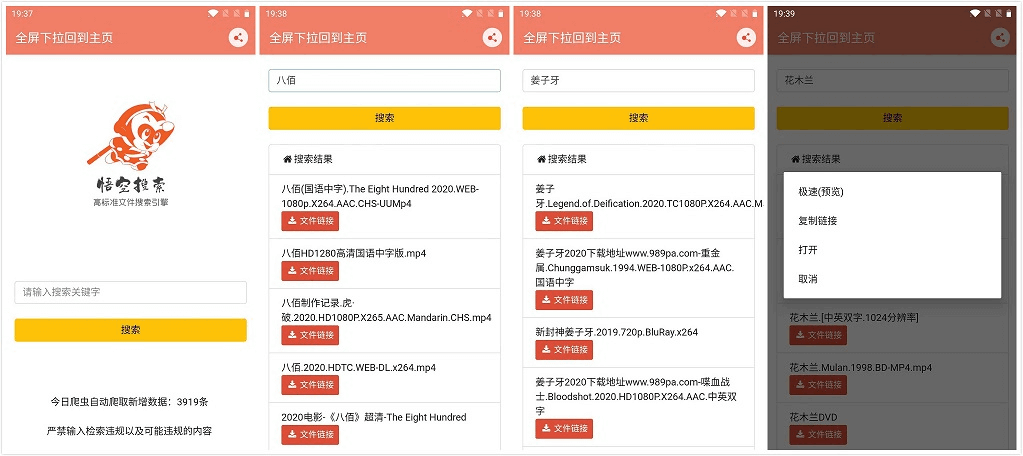Image resolution: width=1023 pixels, height=456 pixels.
Task: Open 文件链接 for 2020电影-《八佰》超清
Action: click(310, 434)
